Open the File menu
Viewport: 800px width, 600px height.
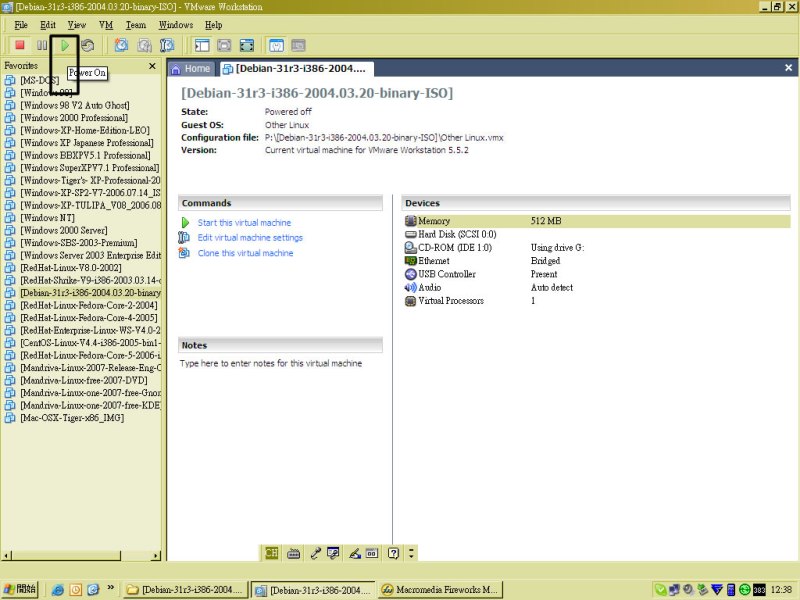click(21, 25)
